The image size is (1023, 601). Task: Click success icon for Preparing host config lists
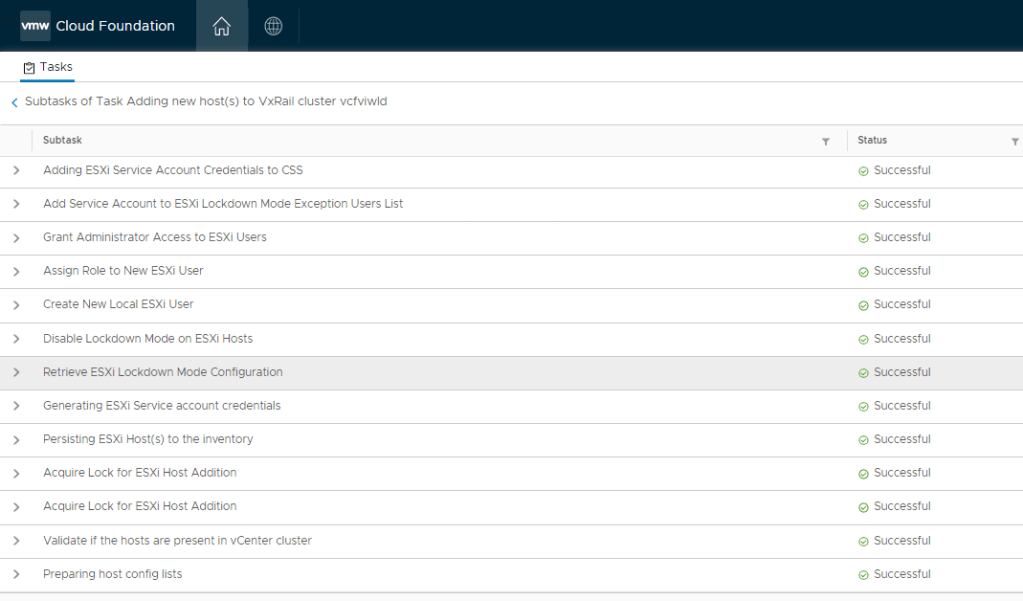(863, 575)
